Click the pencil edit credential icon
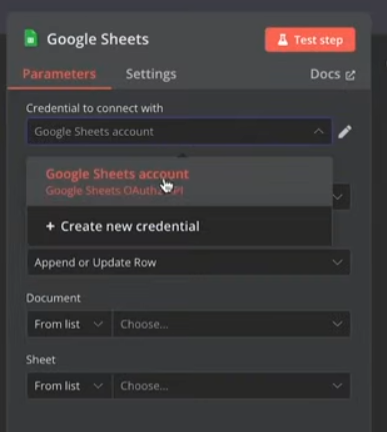The image size is (387, 432). point(345,132)
